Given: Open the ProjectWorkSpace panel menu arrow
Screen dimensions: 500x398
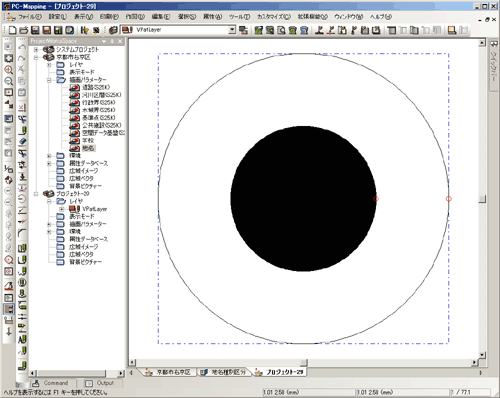Looking at the screenshot, I should [x=104, y=41].
